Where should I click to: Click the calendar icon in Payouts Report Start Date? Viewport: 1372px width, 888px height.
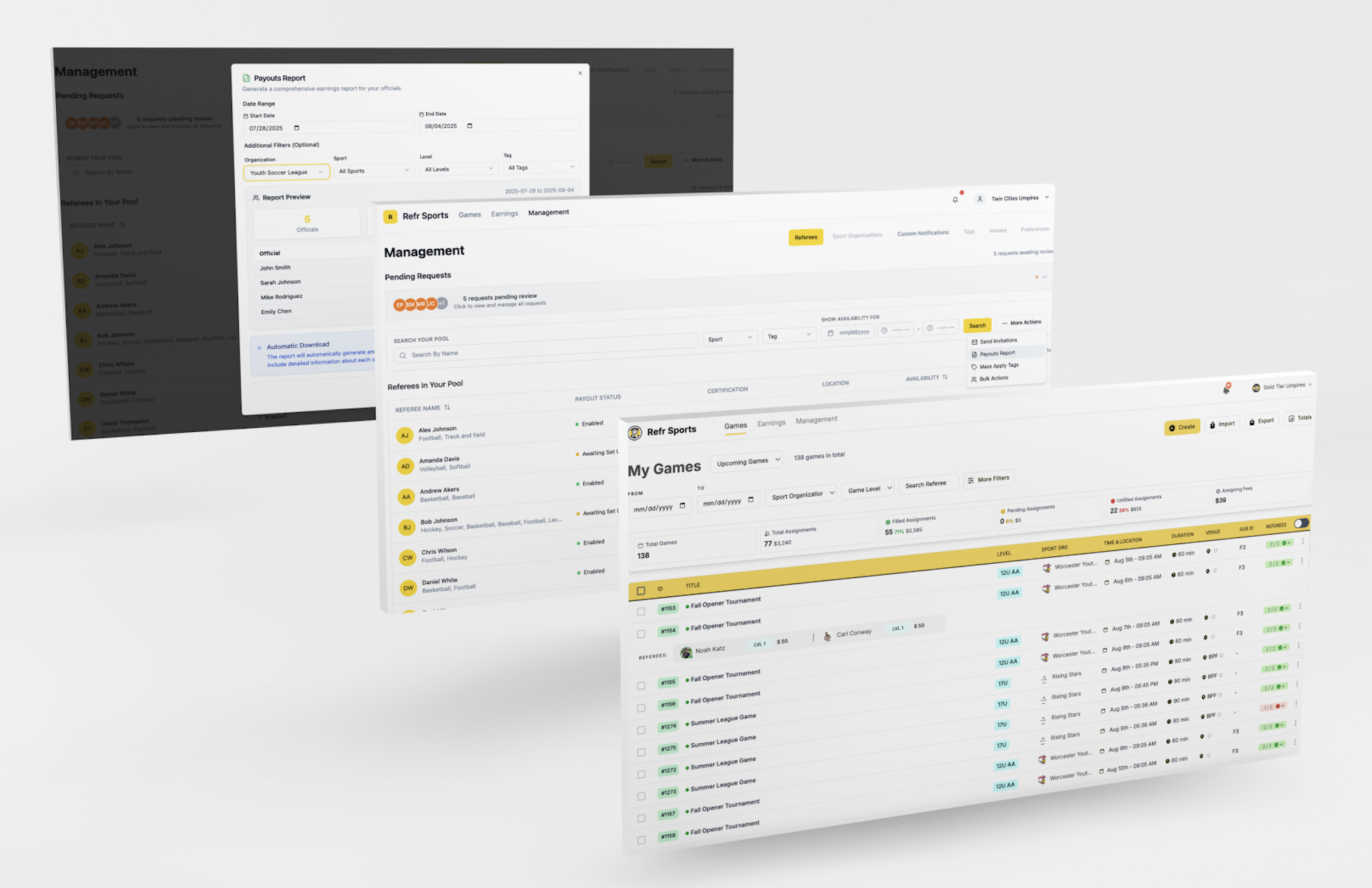[x=296, y=128]
